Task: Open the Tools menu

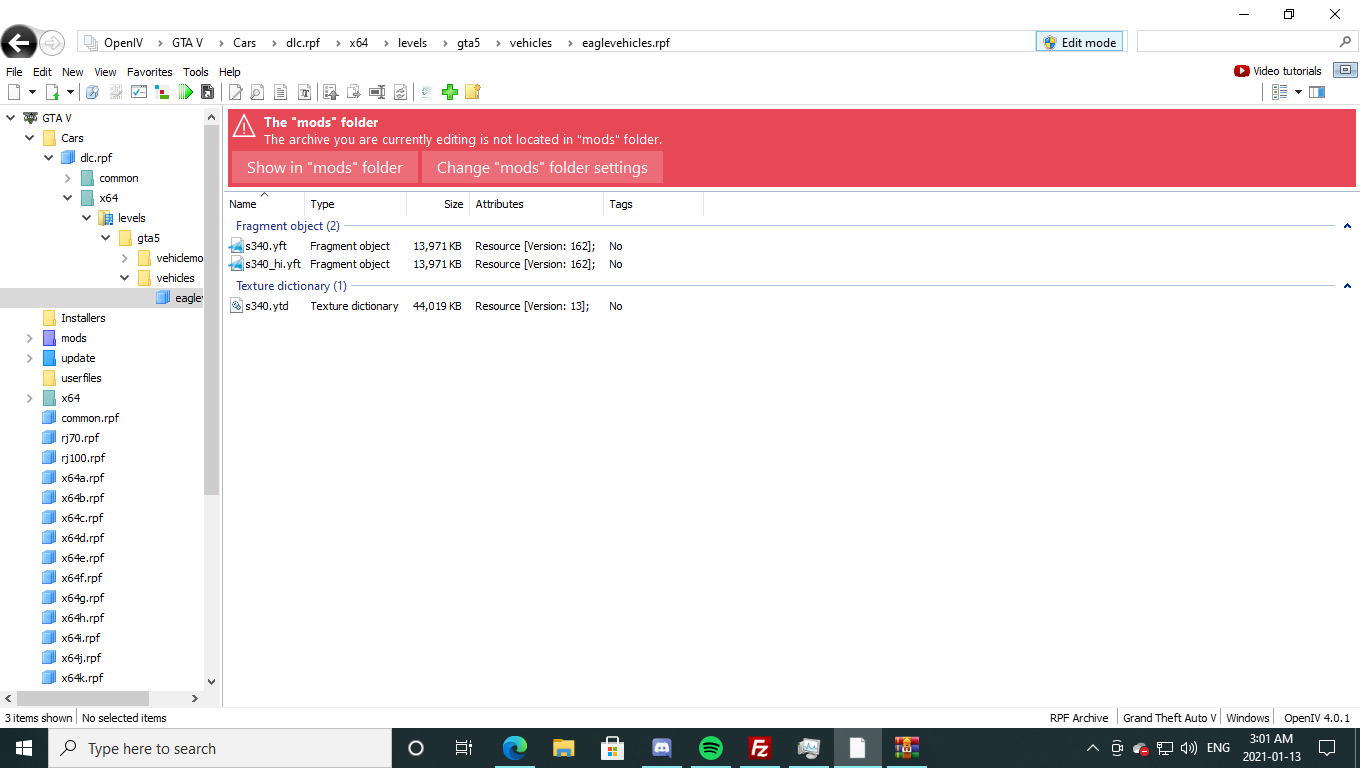Action: click(x=196, y=72)
